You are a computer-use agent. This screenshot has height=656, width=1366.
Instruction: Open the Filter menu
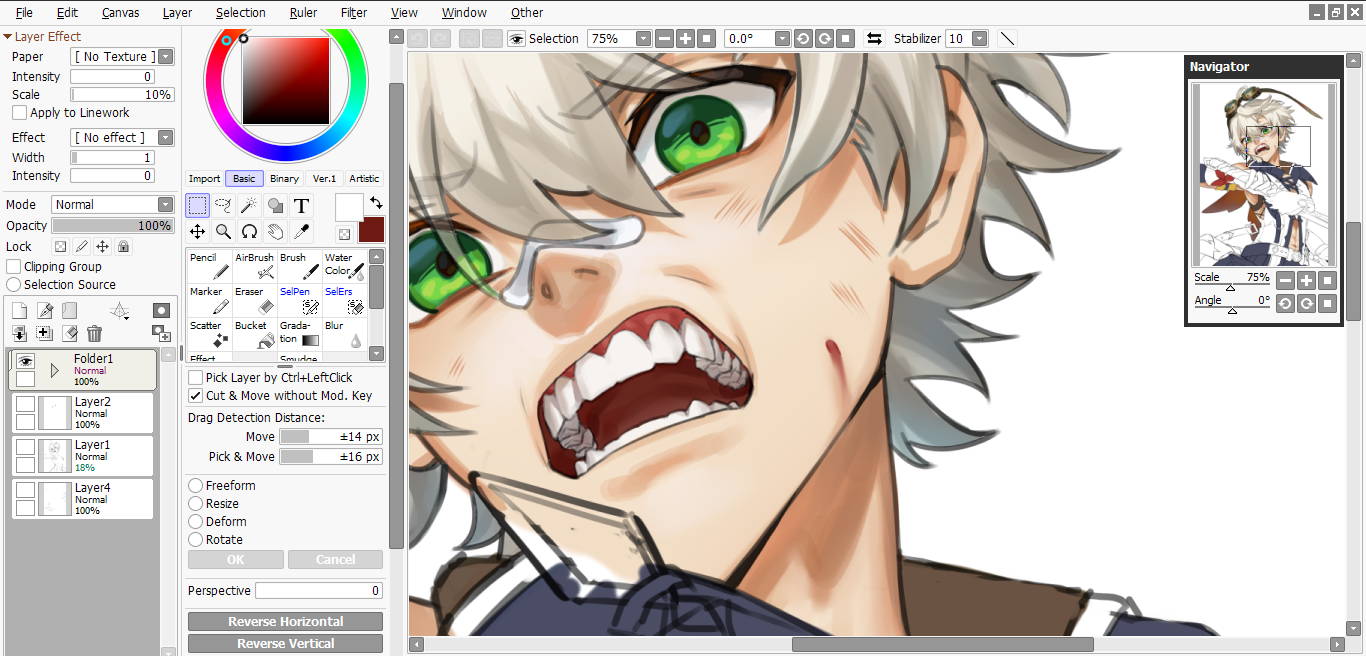pos(354,12)
